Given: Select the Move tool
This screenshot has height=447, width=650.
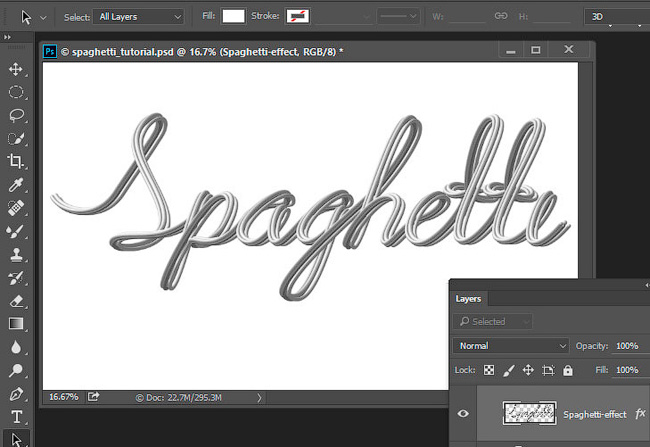Looking at the screenshot, I should pos(16,69).
